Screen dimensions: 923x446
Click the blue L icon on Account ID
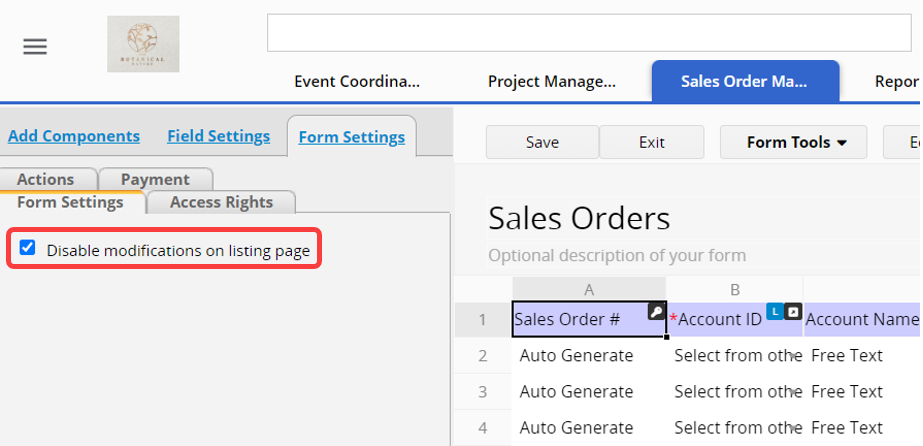[x=774, y=312]
